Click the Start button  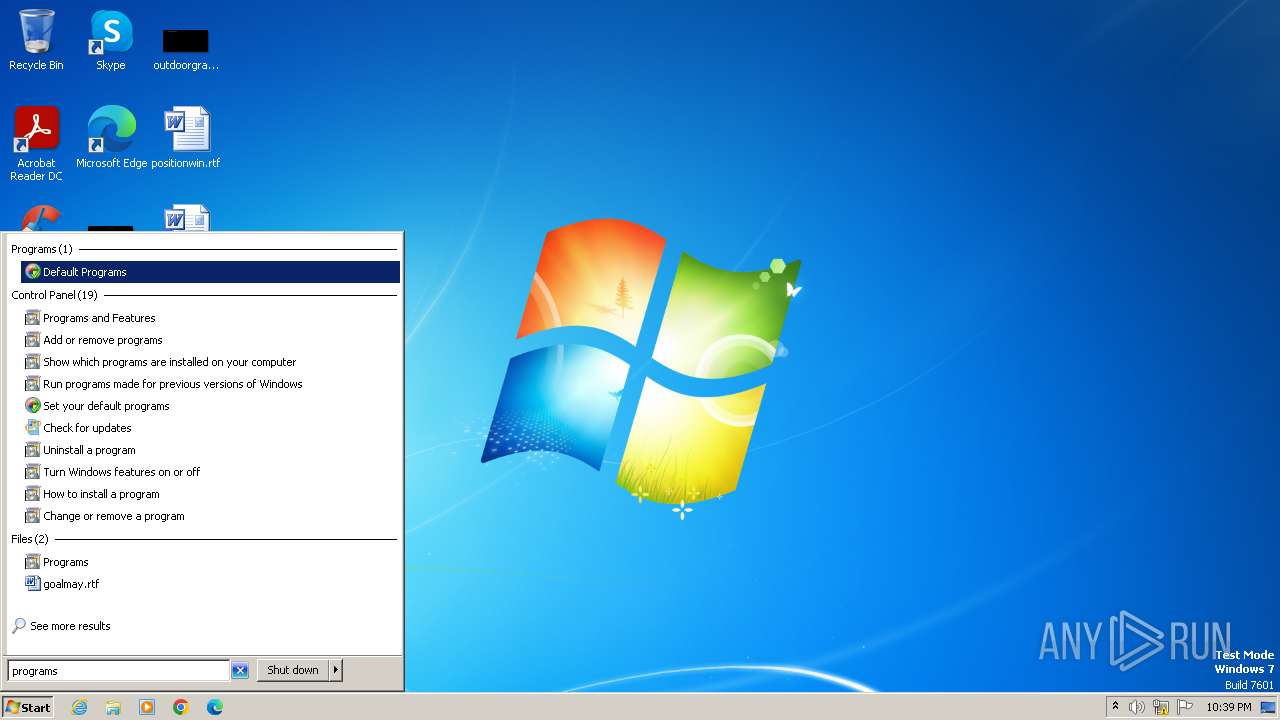pyautogui.click(x=27, y=707)
